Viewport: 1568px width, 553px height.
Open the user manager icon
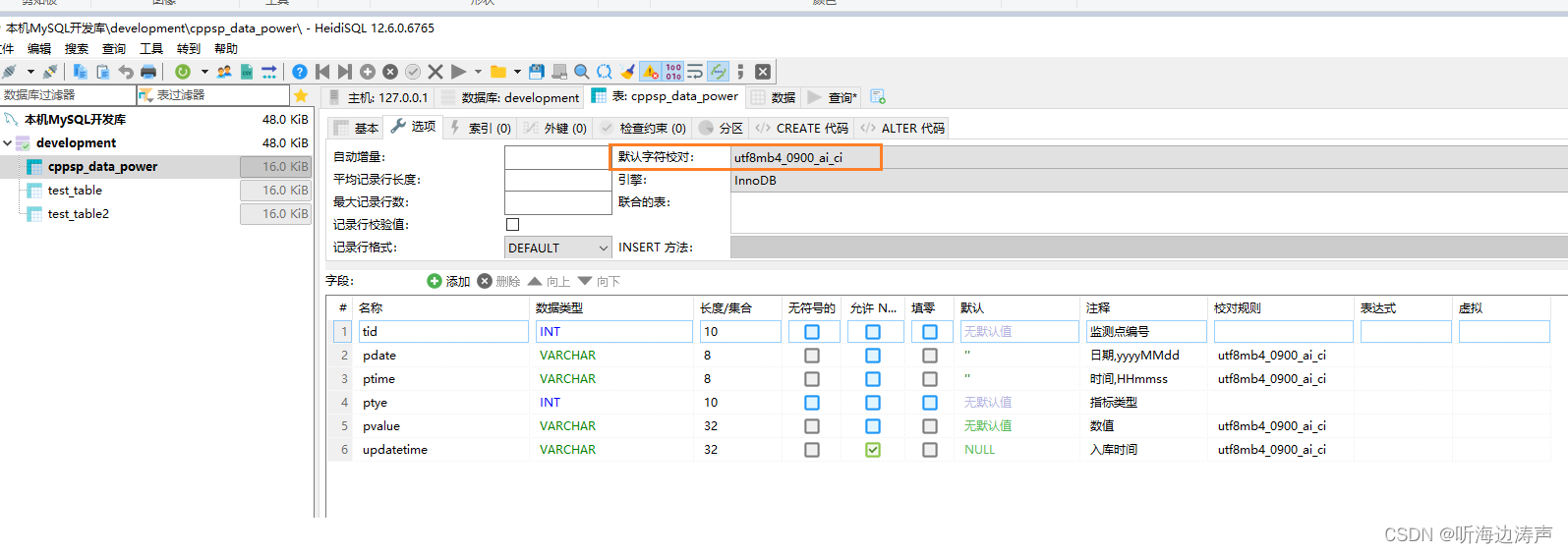tap(224, 72)
